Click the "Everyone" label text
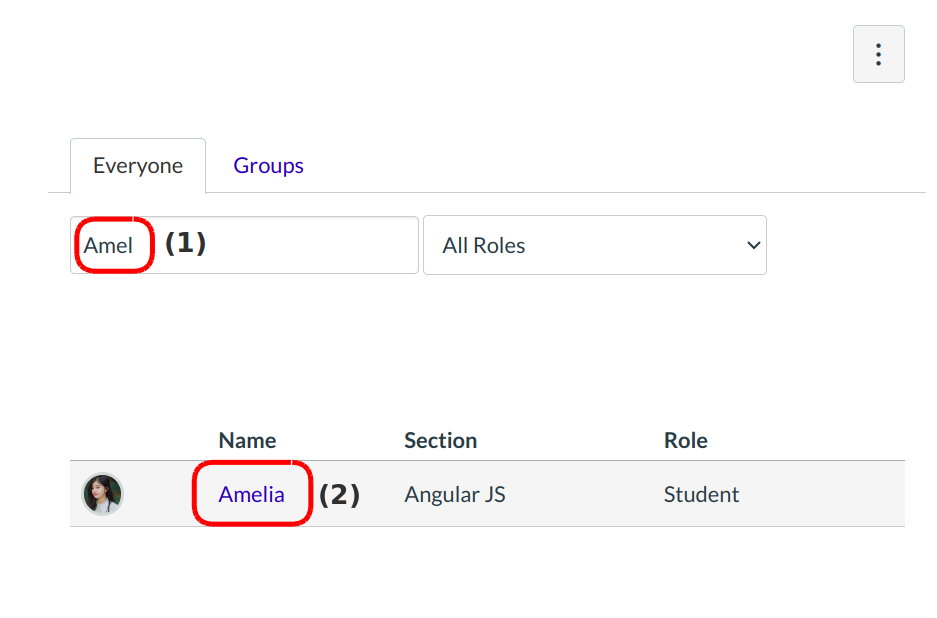 click(138, 166)
